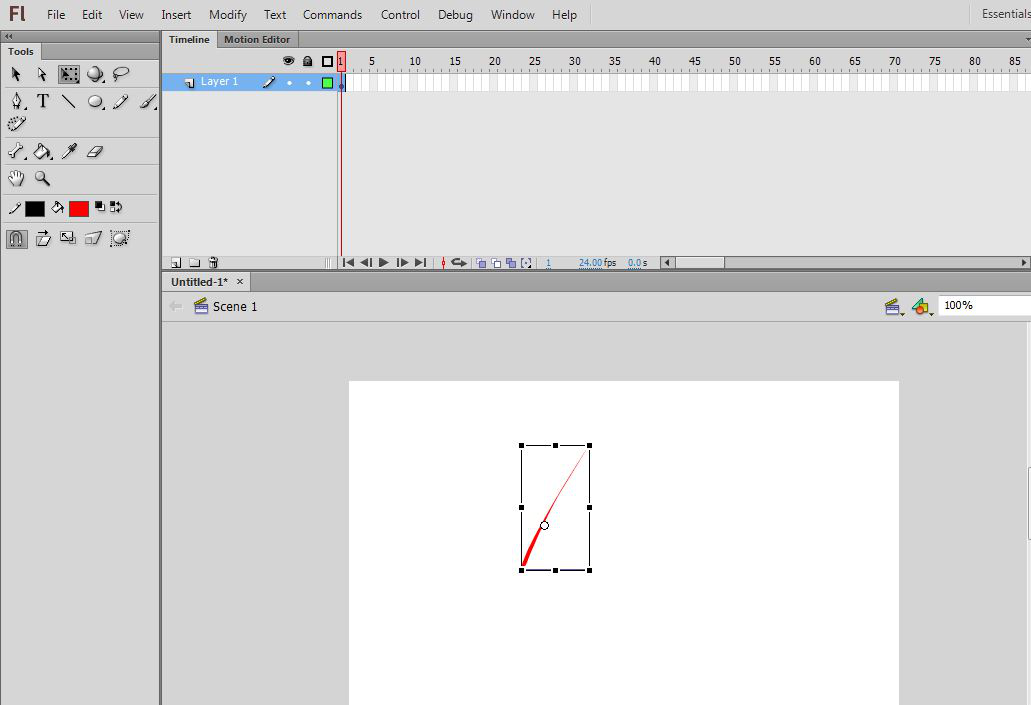The width and height of the screenshot is (1031, 705).
Task: Select the Eraser tool
Action: tap(95, 151)
